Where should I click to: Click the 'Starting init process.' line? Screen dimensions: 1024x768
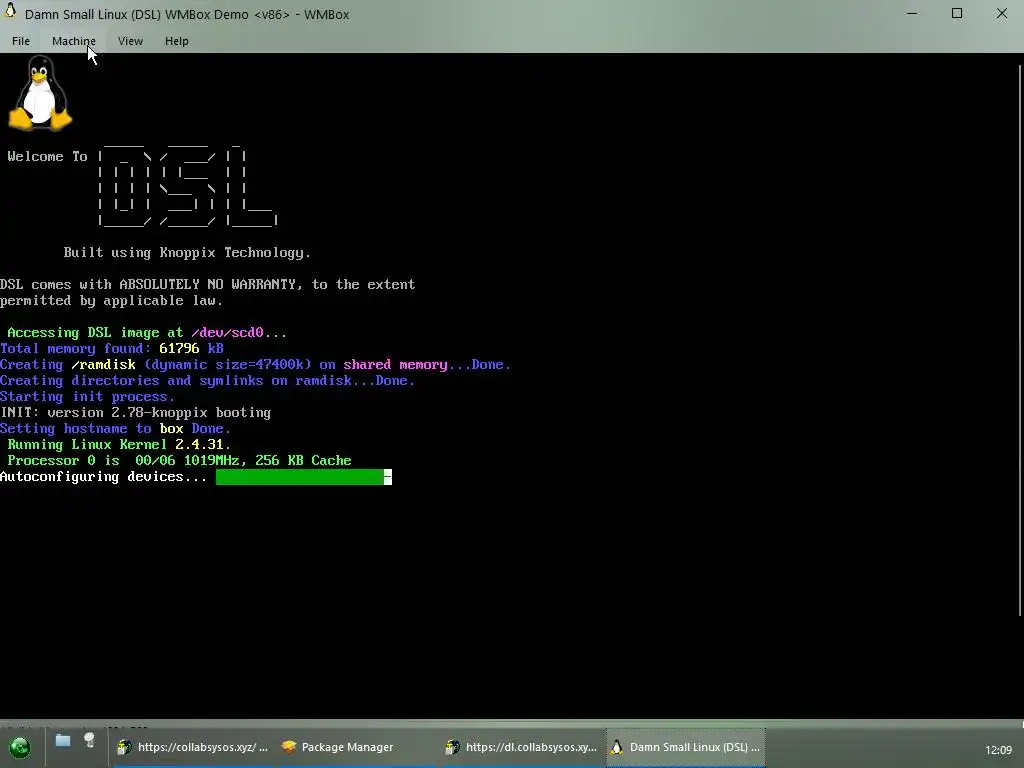(87, 397)
